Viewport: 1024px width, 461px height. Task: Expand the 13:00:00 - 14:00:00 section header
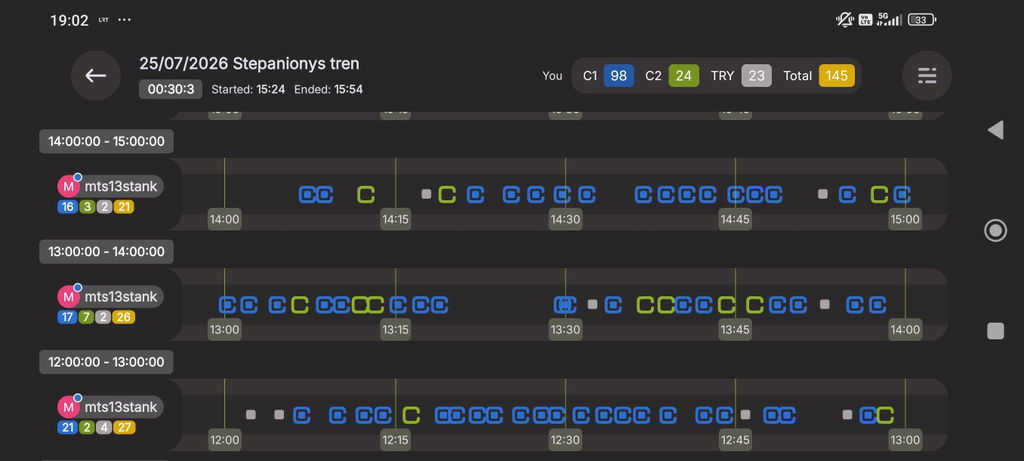click(x=106, y=251)
